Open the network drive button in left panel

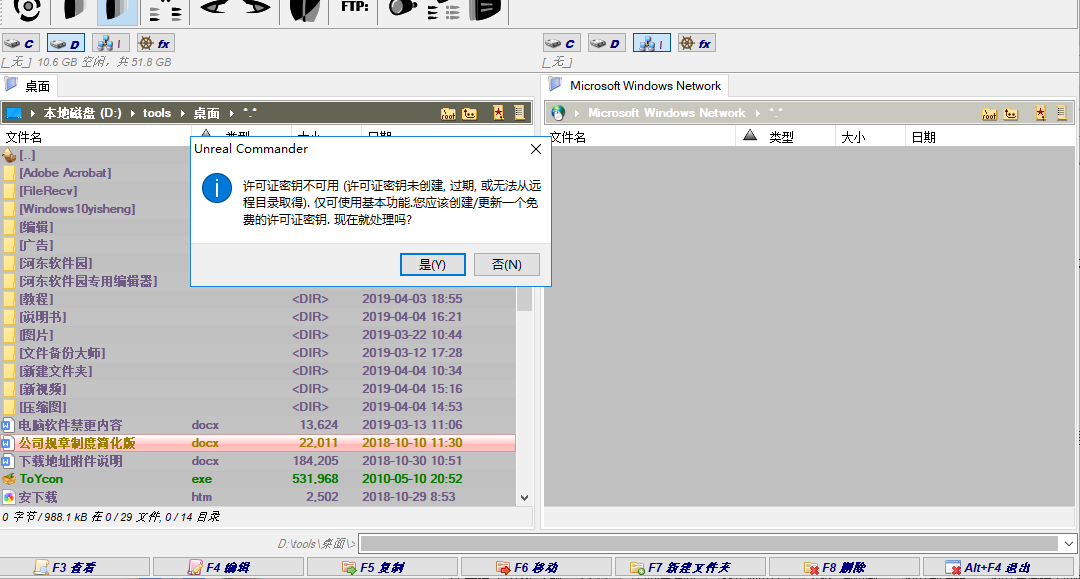(x=110, y=43)
